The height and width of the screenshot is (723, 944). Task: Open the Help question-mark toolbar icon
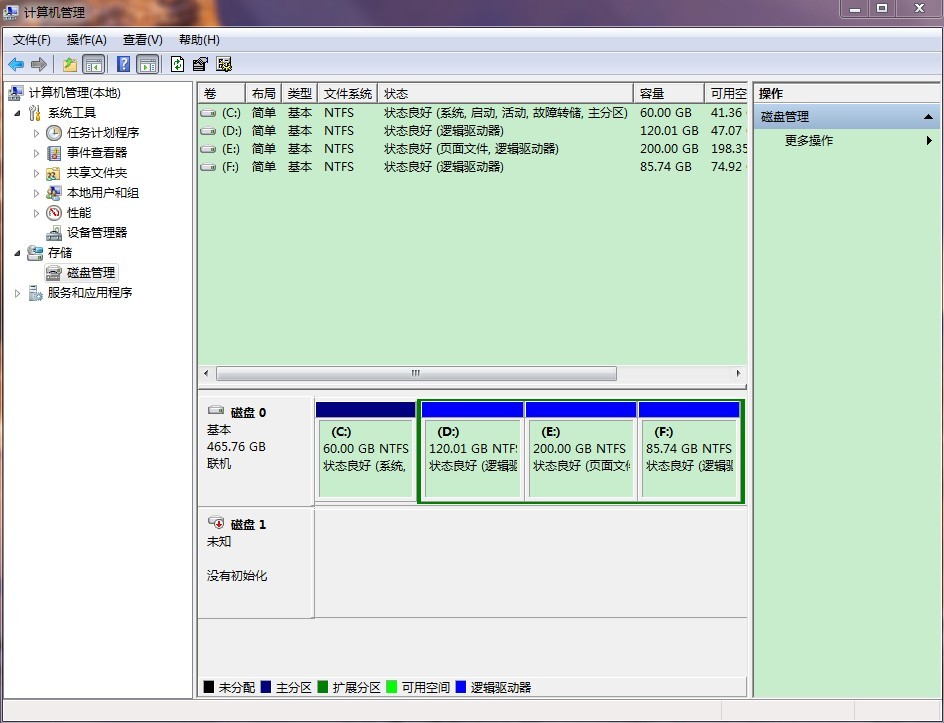(123, 64)
